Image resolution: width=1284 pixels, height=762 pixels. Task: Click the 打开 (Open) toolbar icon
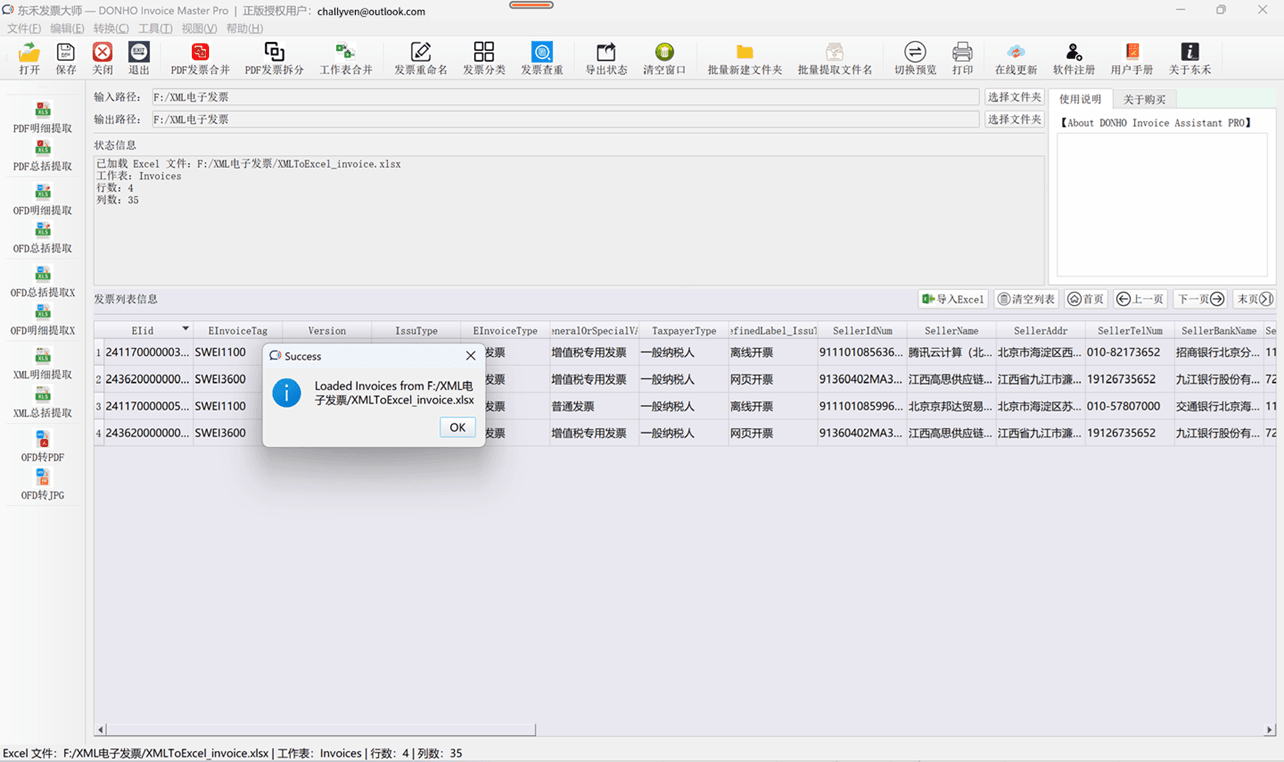(29, 58)
